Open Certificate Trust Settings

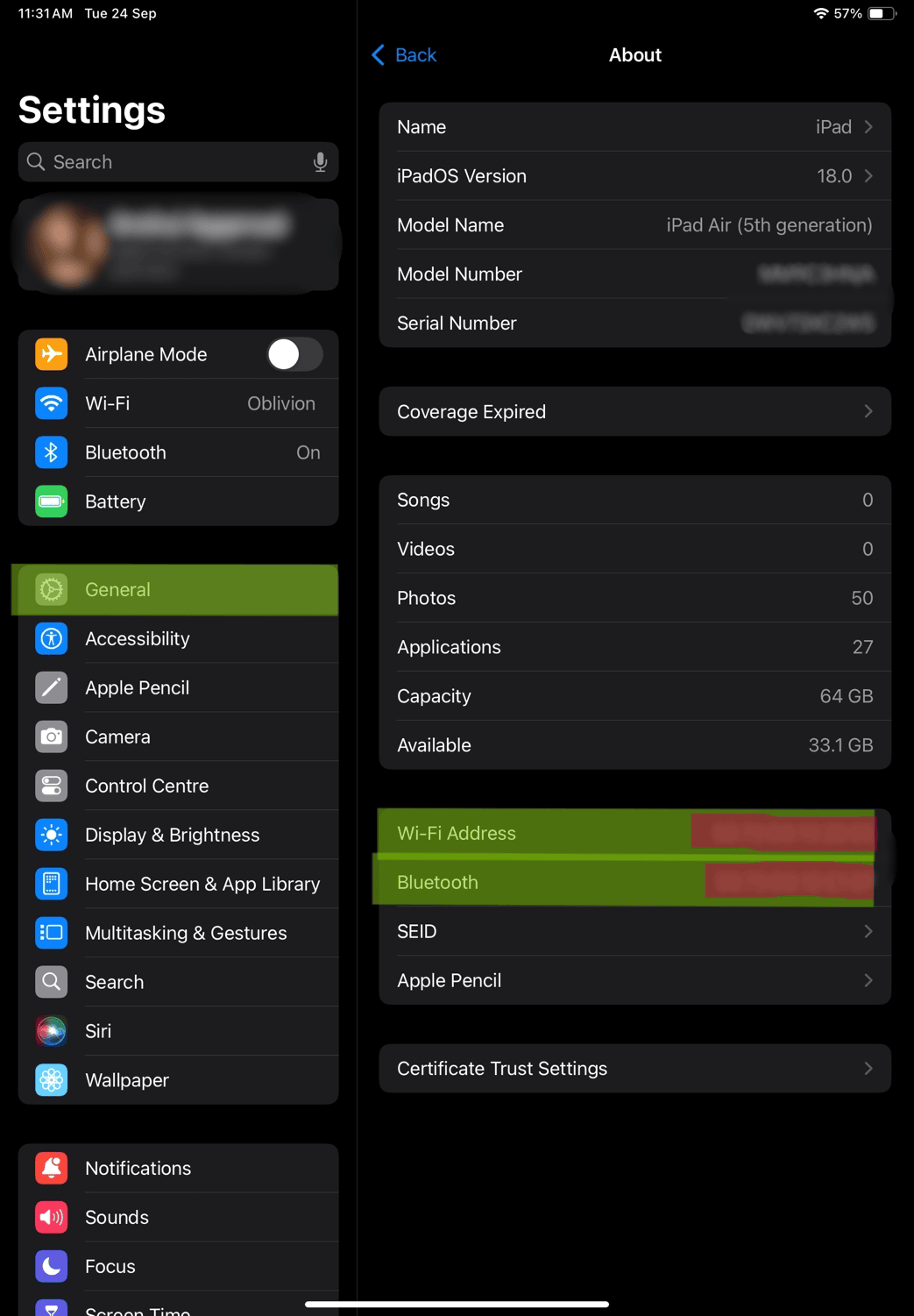[634, 1069]
